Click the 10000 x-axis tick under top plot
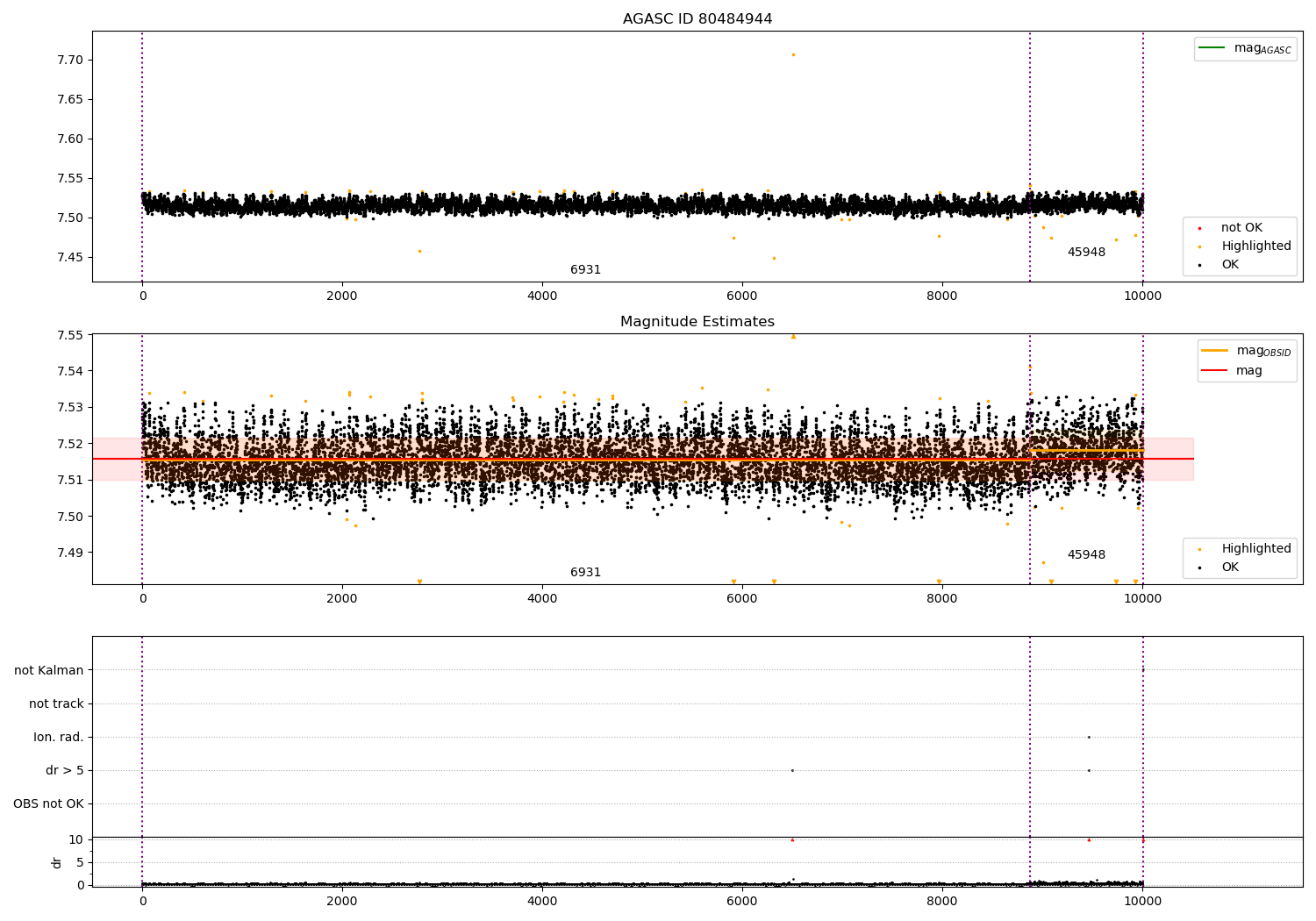The width and height of the screenshot is (1316, 921). coord(1142,296)
